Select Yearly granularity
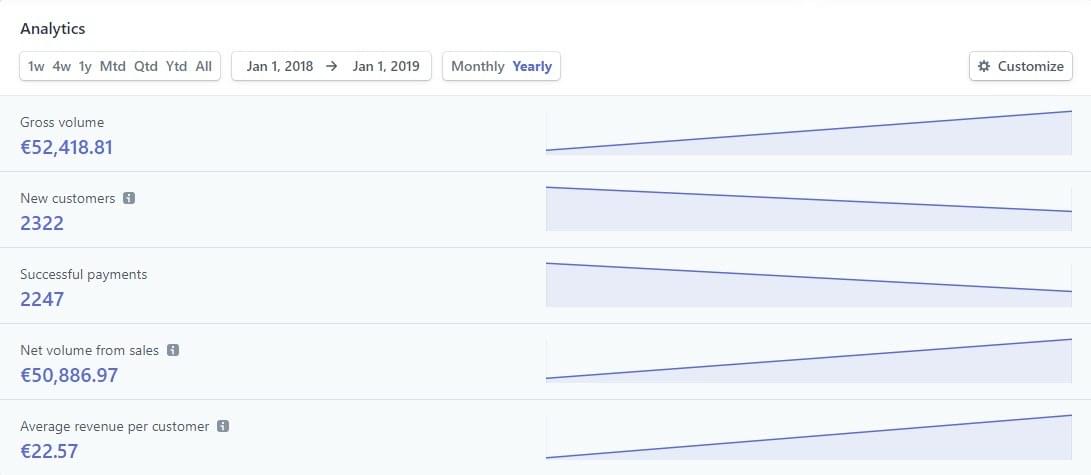Image resolution: width=1091 pixels, height=475 pixels. pyautogui.click(x=532, y=66)
